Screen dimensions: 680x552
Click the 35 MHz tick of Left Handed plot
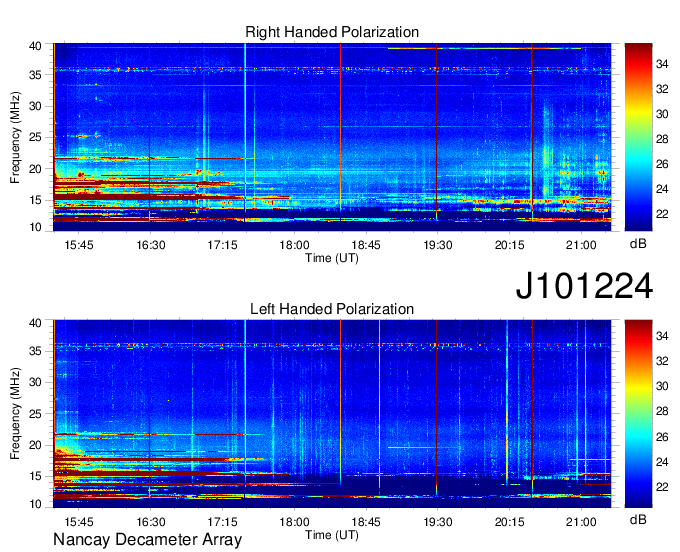pos(36,351)
